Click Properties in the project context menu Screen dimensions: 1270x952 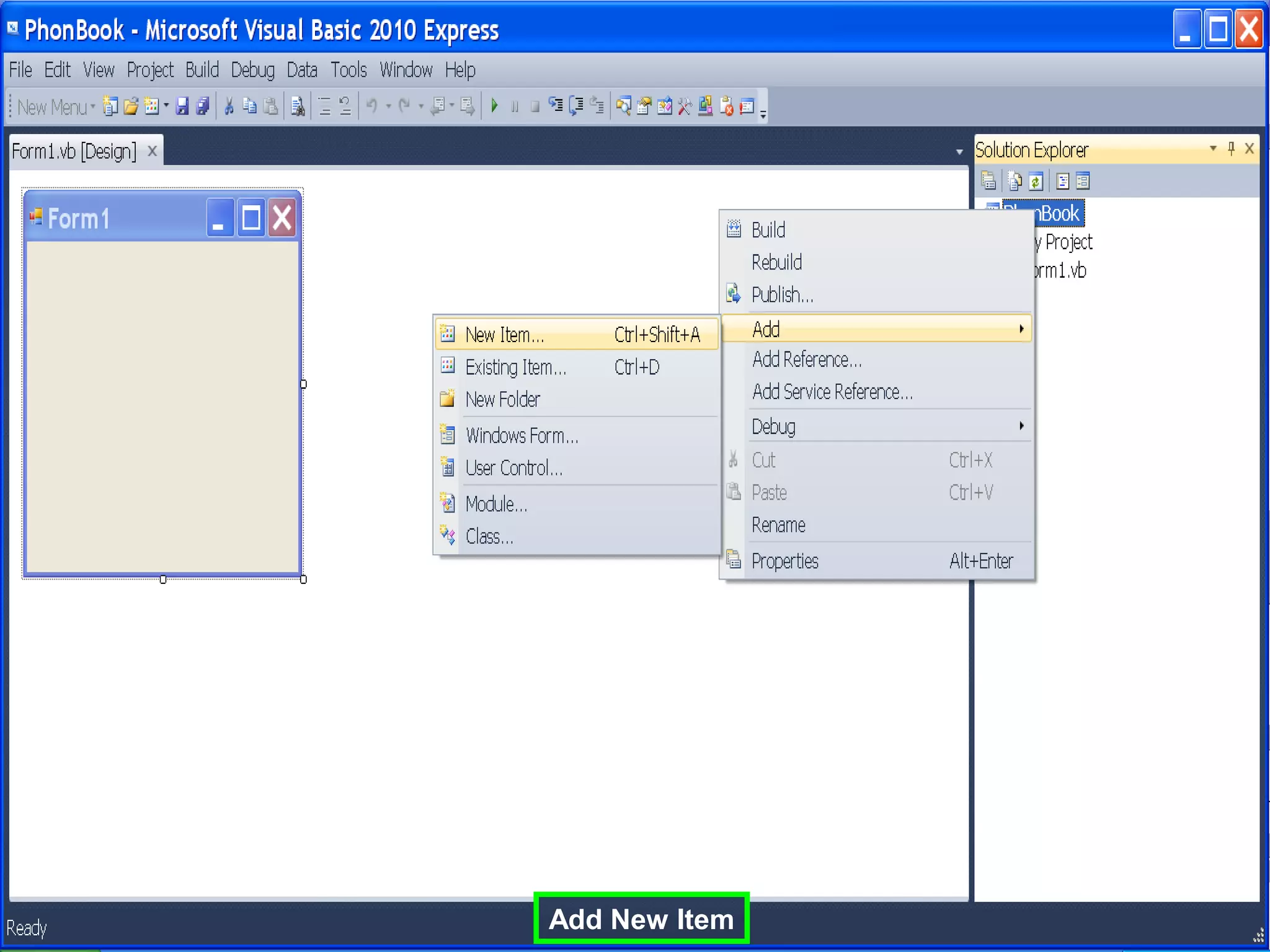pos(784,561)
